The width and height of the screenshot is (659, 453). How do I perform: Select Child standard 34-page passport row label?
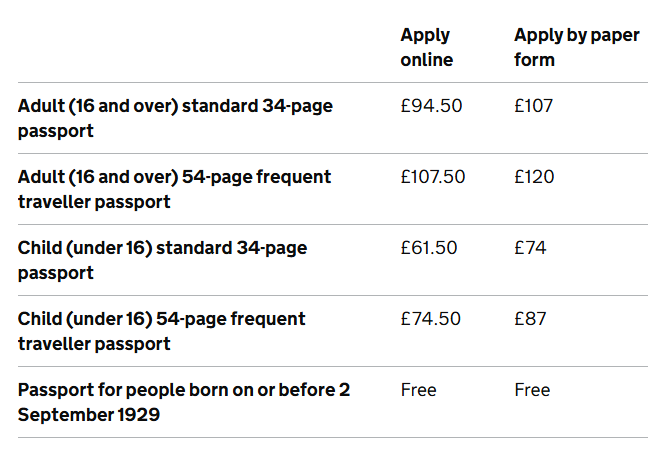point(162,260)
